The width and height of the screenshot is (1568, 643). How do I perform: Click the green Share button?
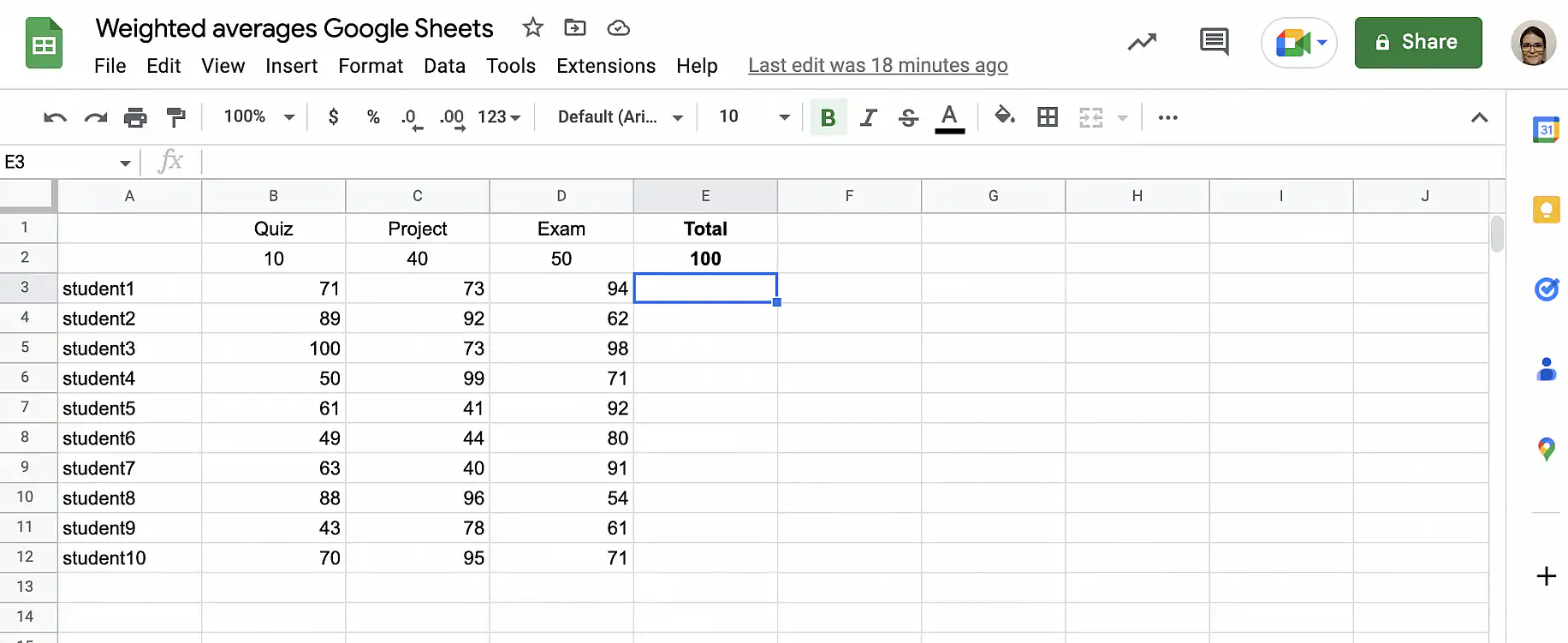pos(1418,42)
